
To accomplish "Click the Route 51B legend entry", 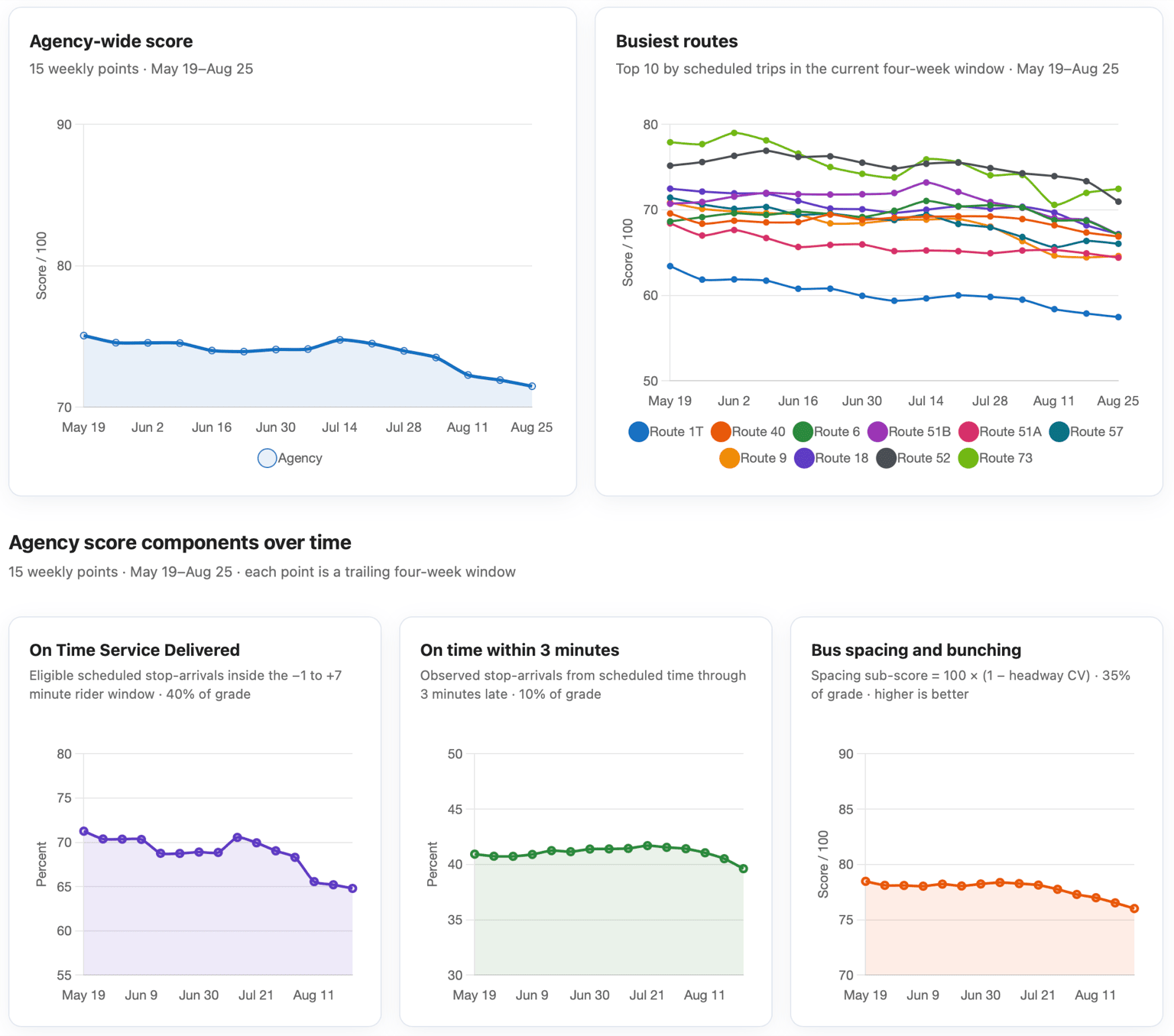I will click(x=910, y=432).
